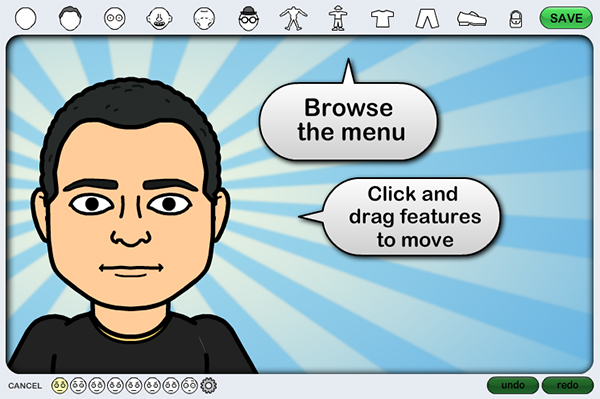Open the eyes menu icon
This screenshot has width=600, height=399.
click(x=115, y=18)
